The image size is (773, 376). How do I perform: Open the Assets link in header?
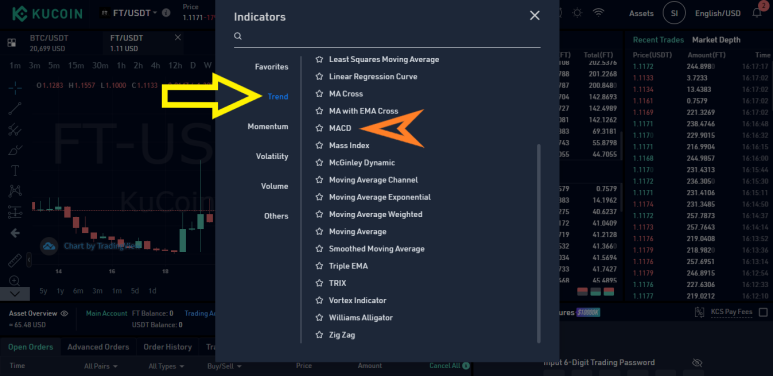tap(641, 13)
